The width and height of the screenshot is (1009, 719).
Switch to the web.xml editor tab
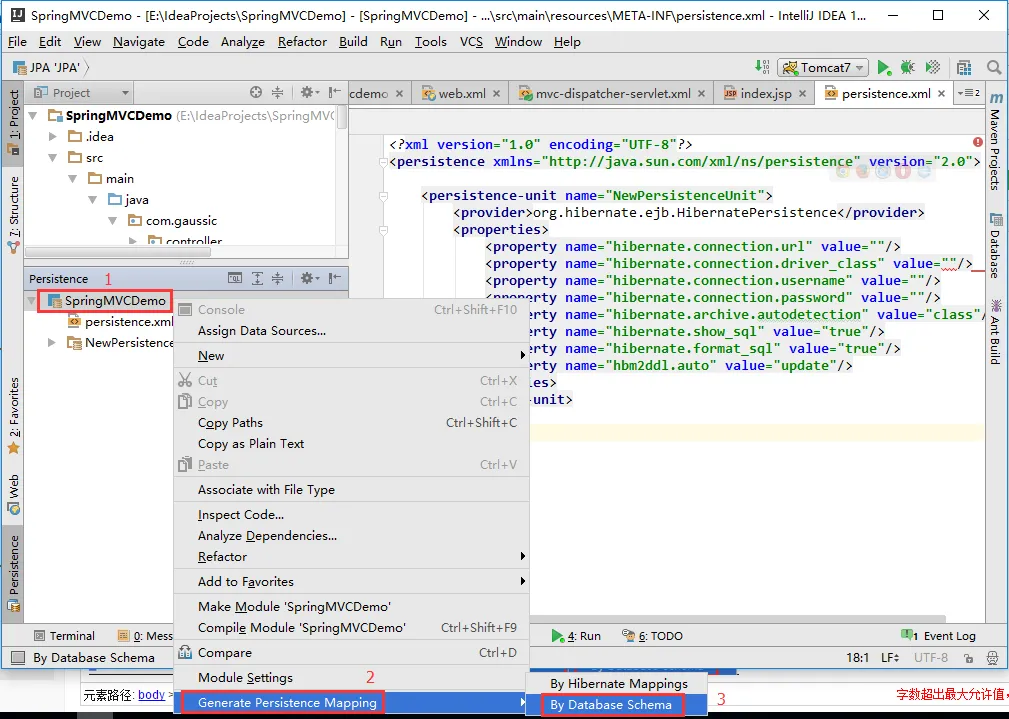[x=461, y=93]
